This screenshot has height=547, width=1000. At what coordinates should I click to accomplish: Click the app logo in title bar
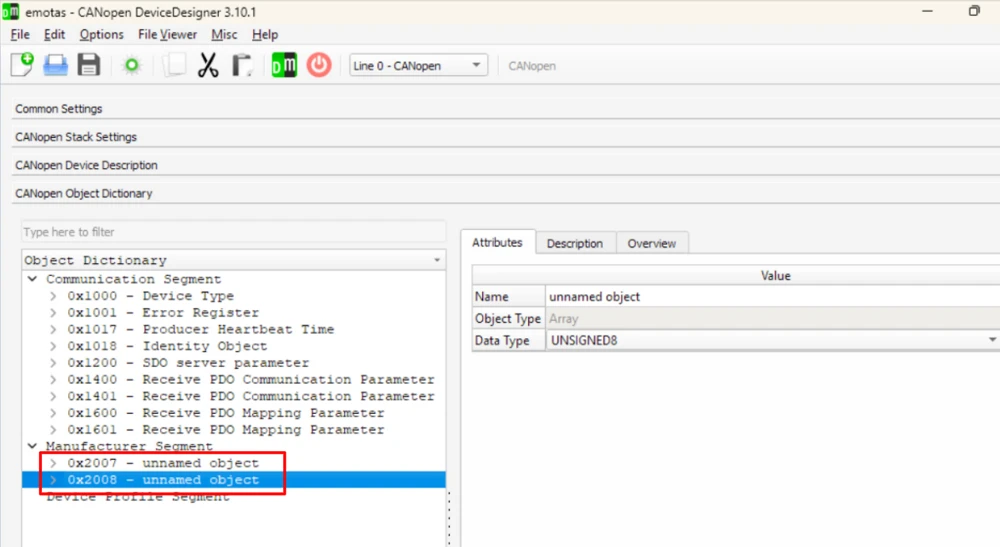(x=10, y=11)
